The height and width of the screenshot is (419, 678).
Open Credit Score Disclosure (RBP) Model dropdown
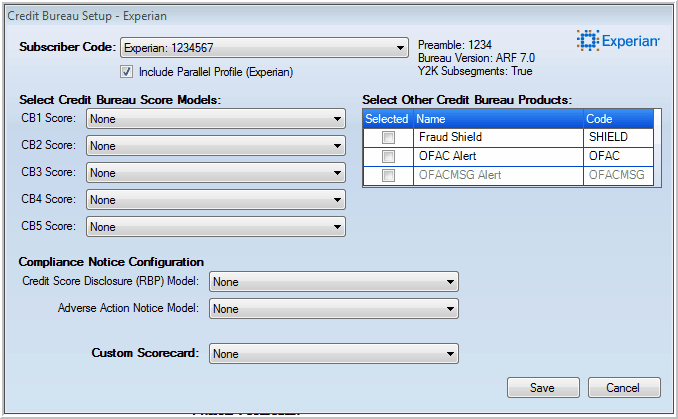[334, 282]
